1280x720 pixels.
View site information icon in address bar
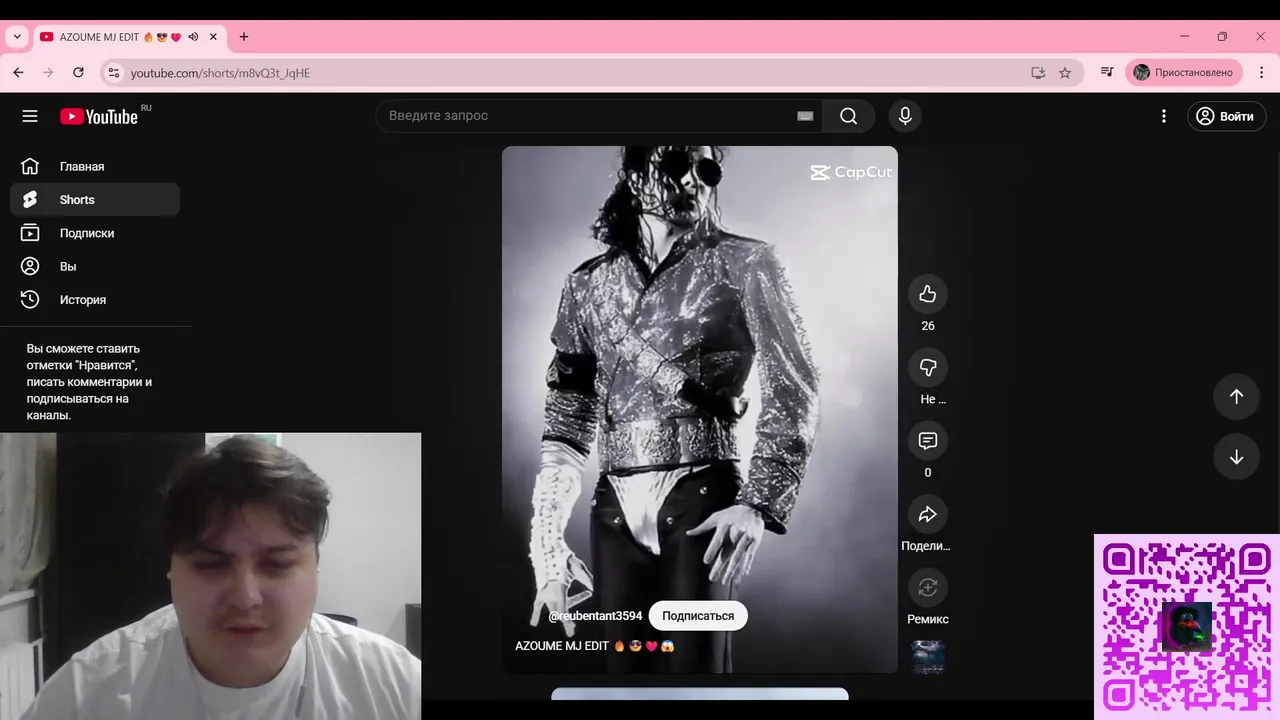[114, 73]
